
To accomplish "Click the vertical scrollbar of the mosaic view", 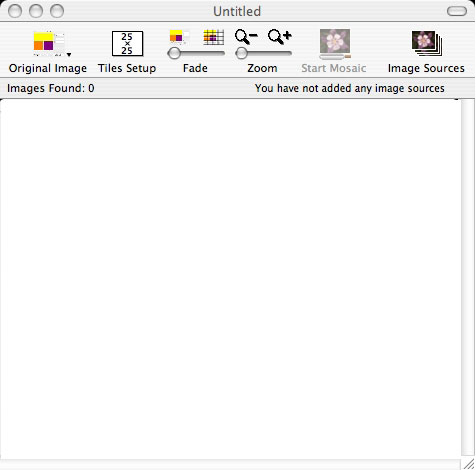I will click(468, 278).
